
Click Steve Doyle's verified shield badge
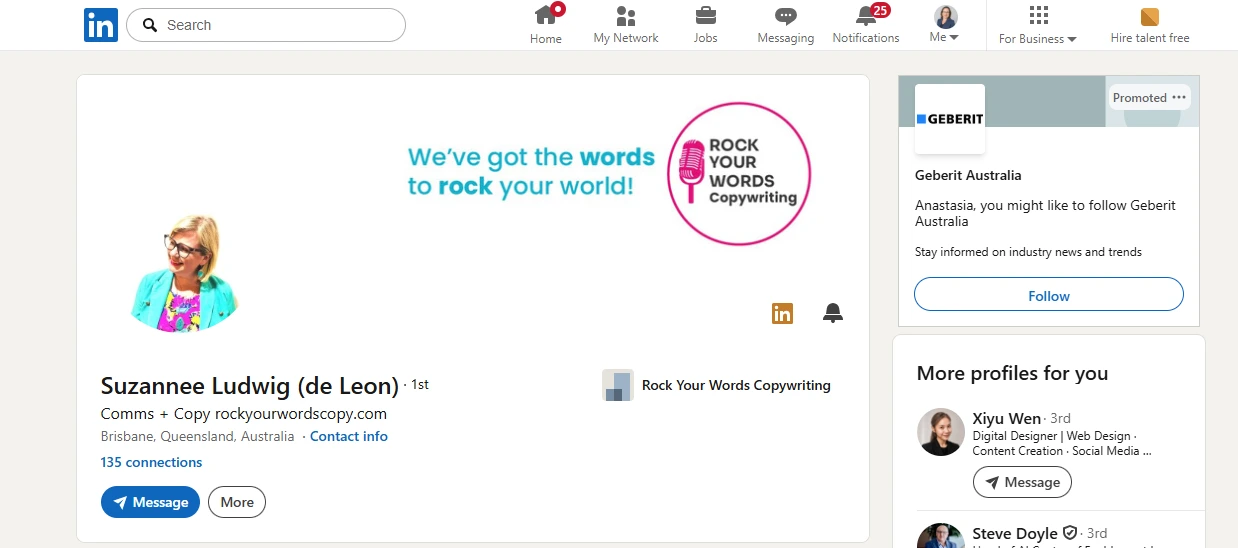(x=1069, y=533)
